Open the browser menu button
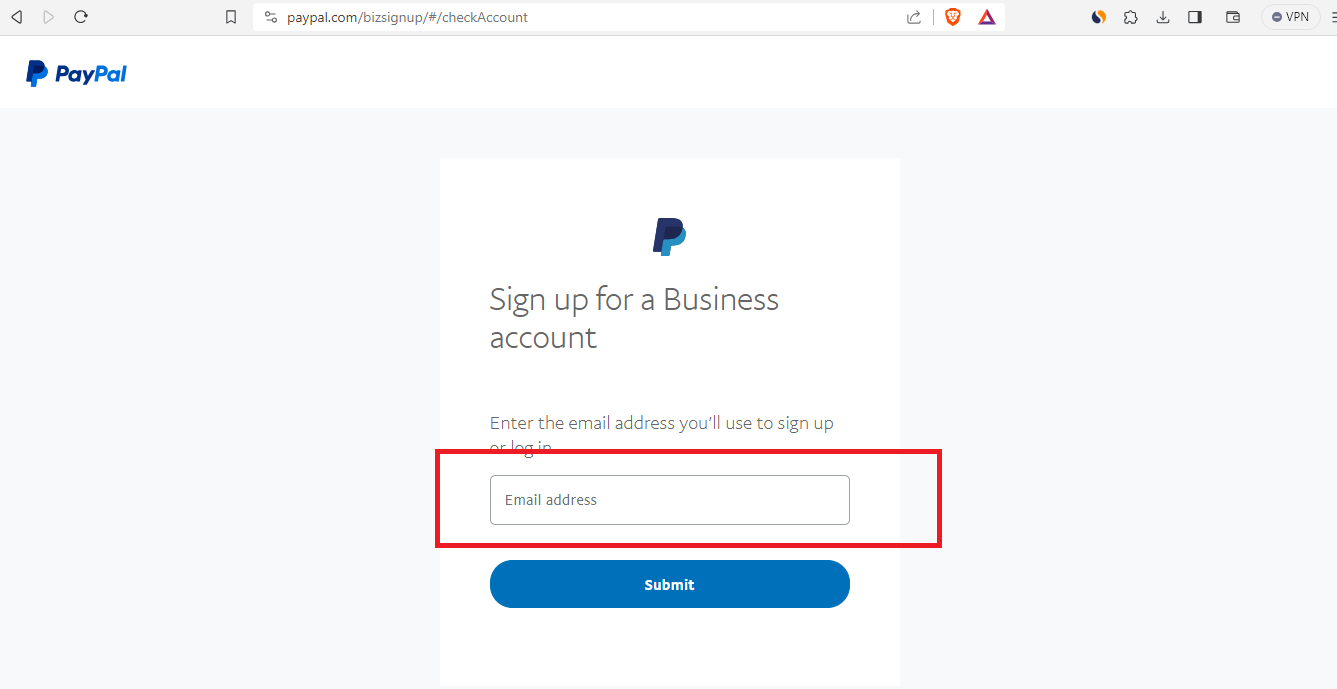This screenshot has width=1337, height=689. coord(1328,16)
